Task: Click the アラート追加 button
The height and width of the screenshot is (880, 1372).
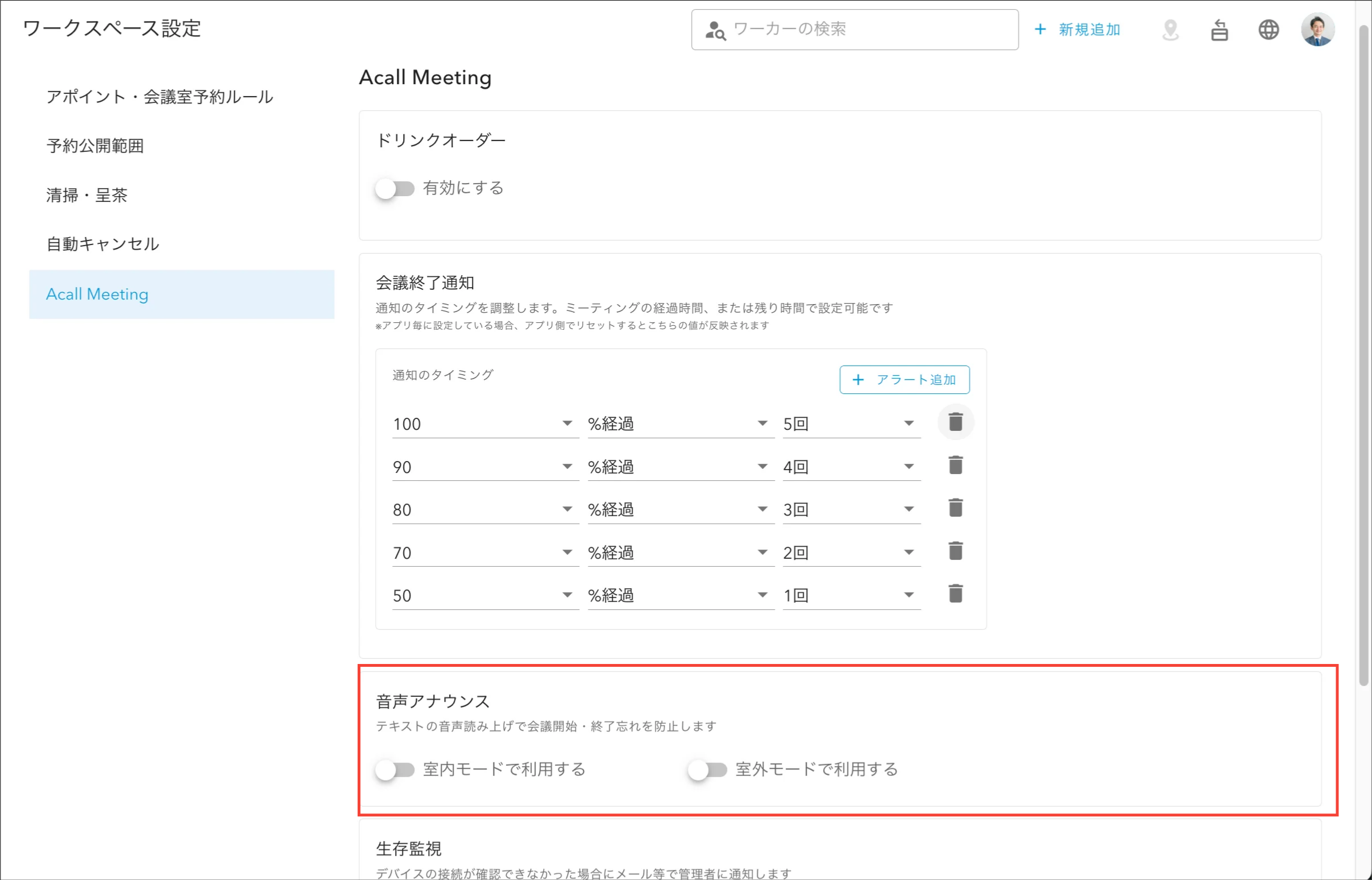Action: (x=904, y=379)
